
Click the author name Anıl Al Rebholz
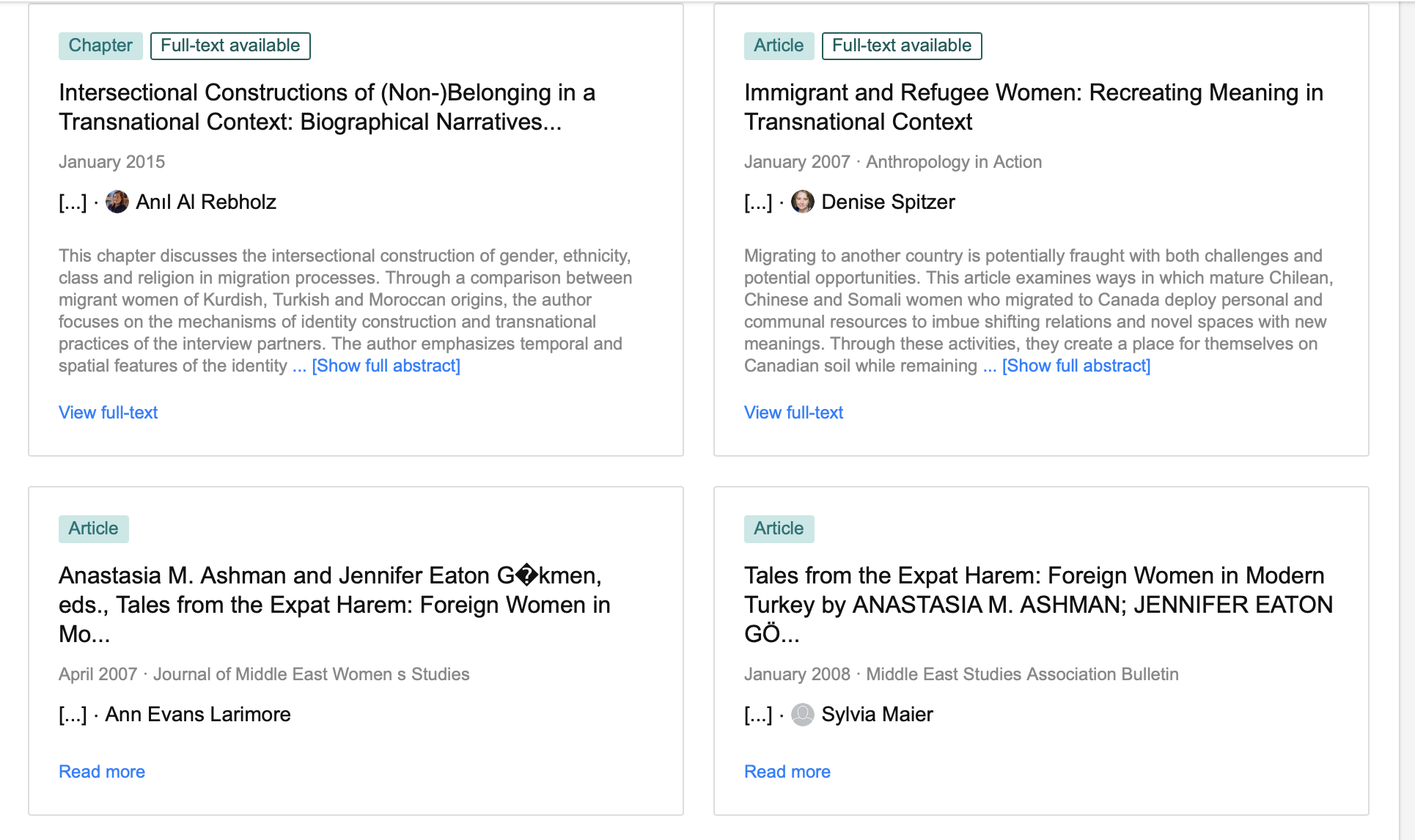click(x=206, y=202)
